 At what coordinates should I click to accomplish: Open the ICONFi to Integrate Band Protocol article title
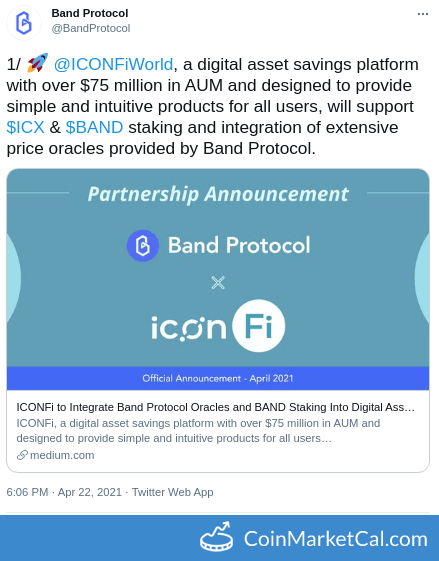(x=216, y=407)
